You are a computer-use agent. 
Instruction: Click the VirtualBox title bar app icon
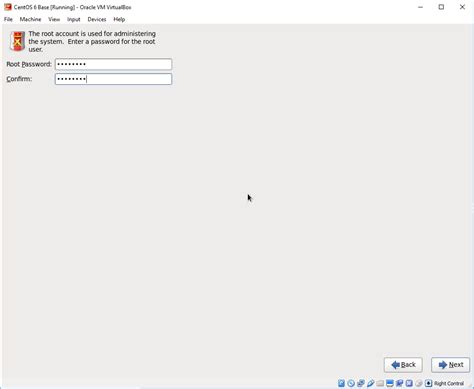pyautogui.click(x=7, y=7)
